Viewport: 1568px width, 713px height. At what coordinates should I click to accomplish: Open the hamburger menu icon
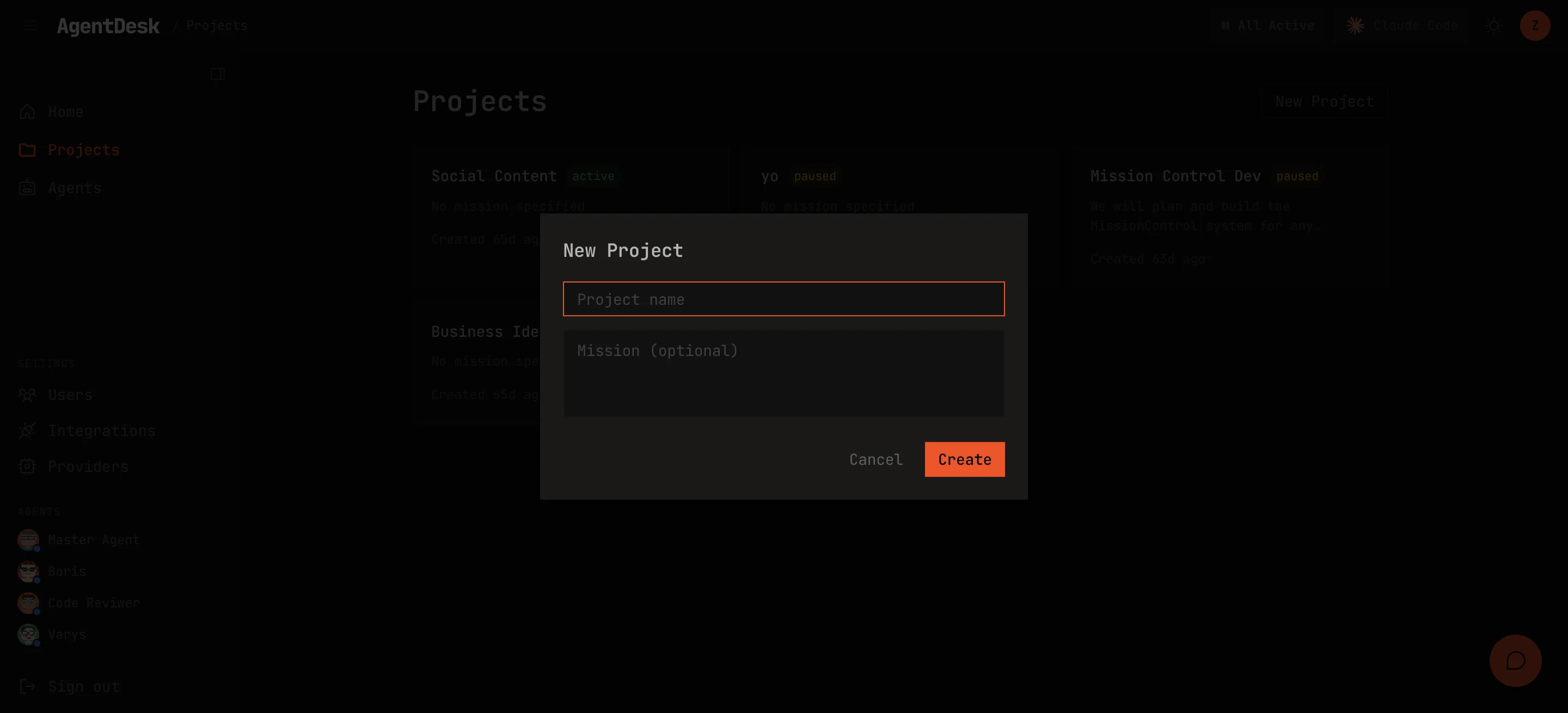pos(30,26)
